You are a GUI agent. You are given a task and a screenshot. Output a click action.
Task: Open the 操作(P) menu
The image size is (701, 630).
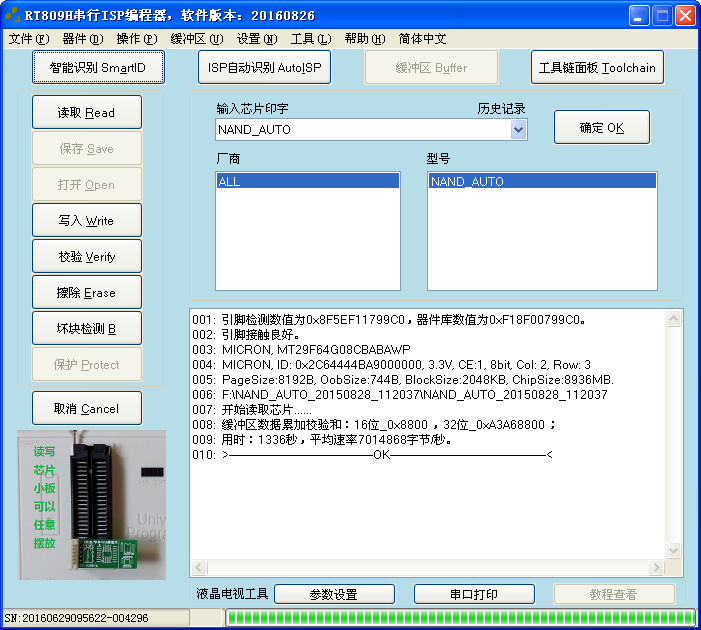[x=137, y=39]
